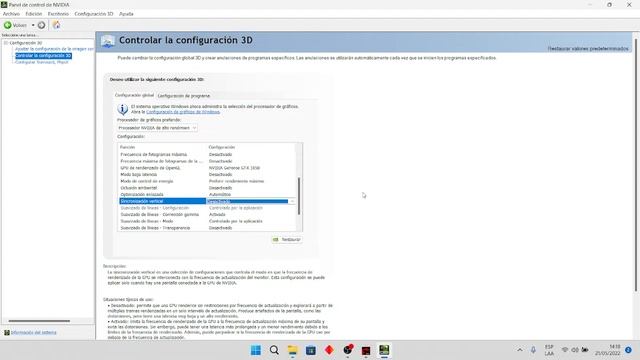The height and width of the screenshot is (360, 640).
Task: Click Restaurar valores predeterminados link
Action: point(588,49)
